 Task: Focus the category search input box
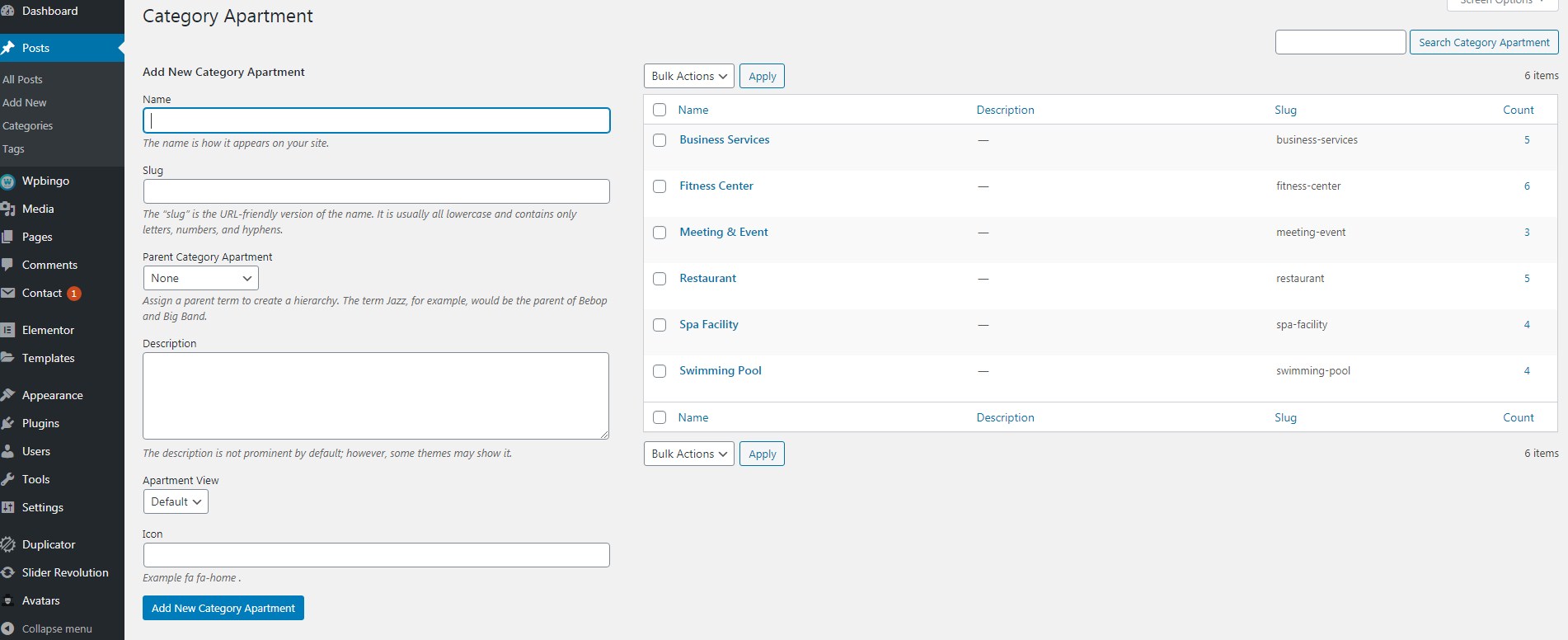[x=1340, y=42]
